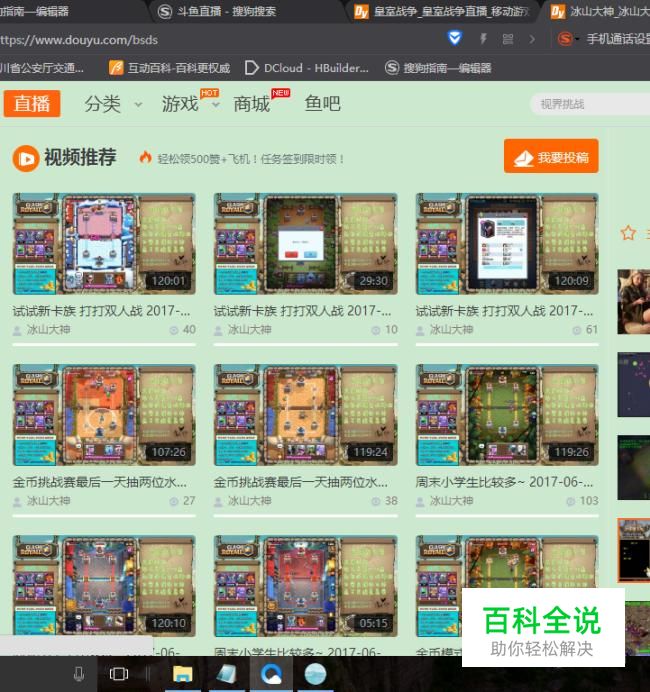Screen dimensions: 650x692
Task: Click the 视频推荐 play icon
Action: [26, 158]
